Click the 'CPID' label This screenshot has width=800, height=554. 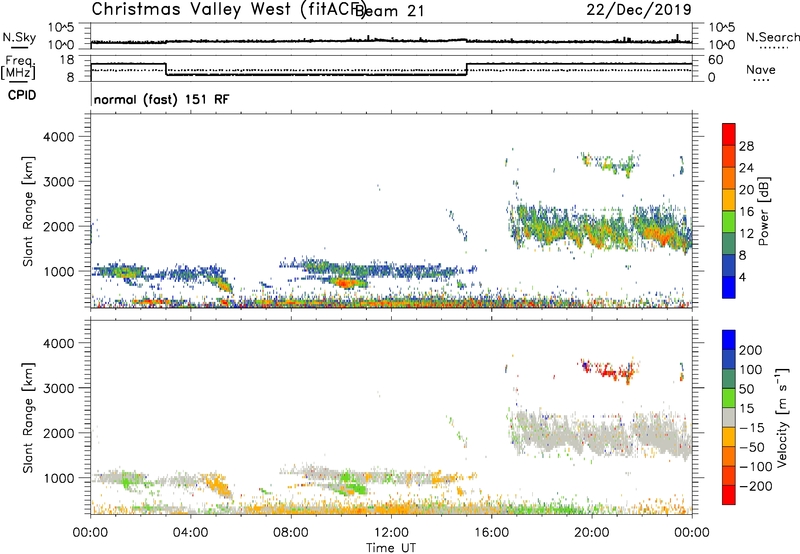coord(22,95)
